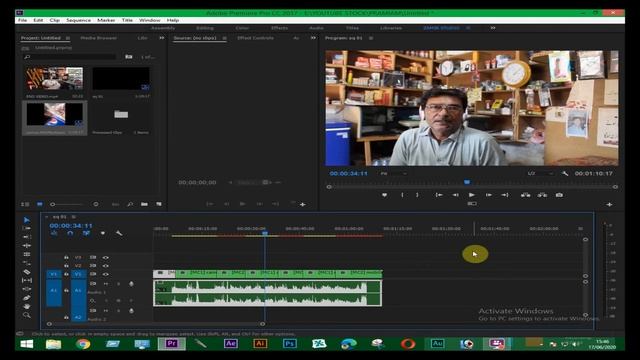
Task: Open the Fit zoom level dropdown
Action: 394,173
